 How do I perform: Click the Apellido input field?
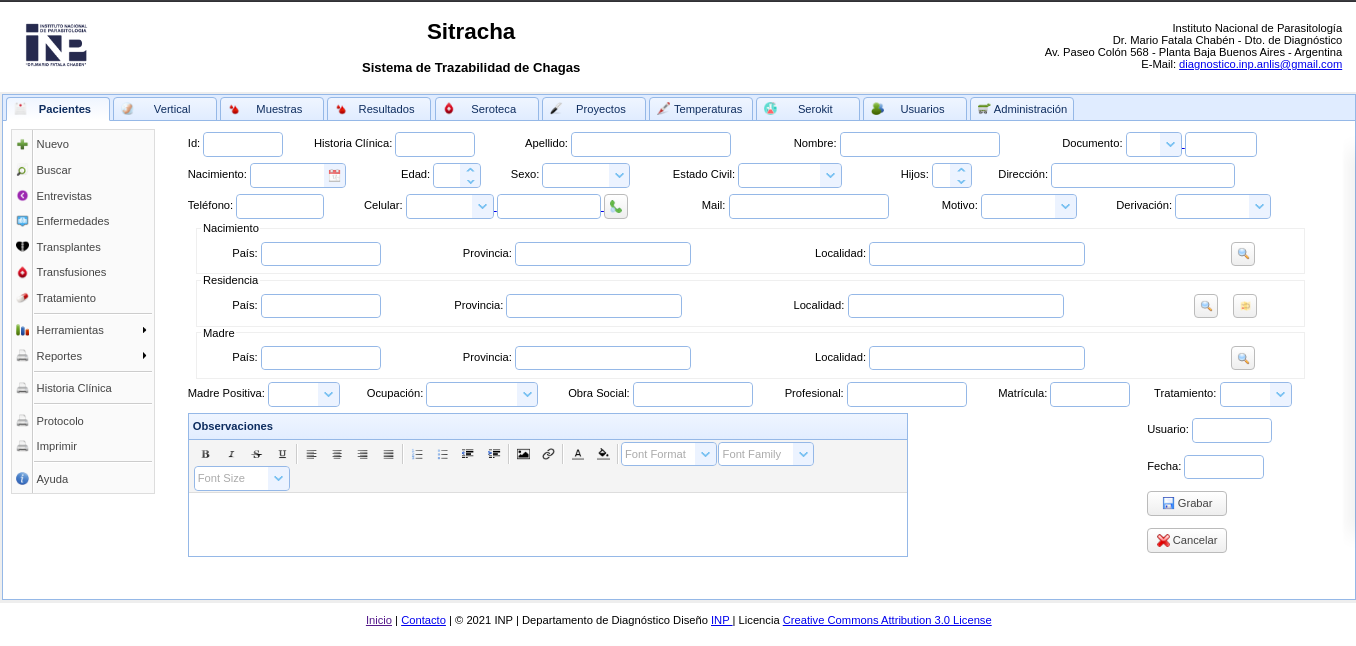[650, 145]
